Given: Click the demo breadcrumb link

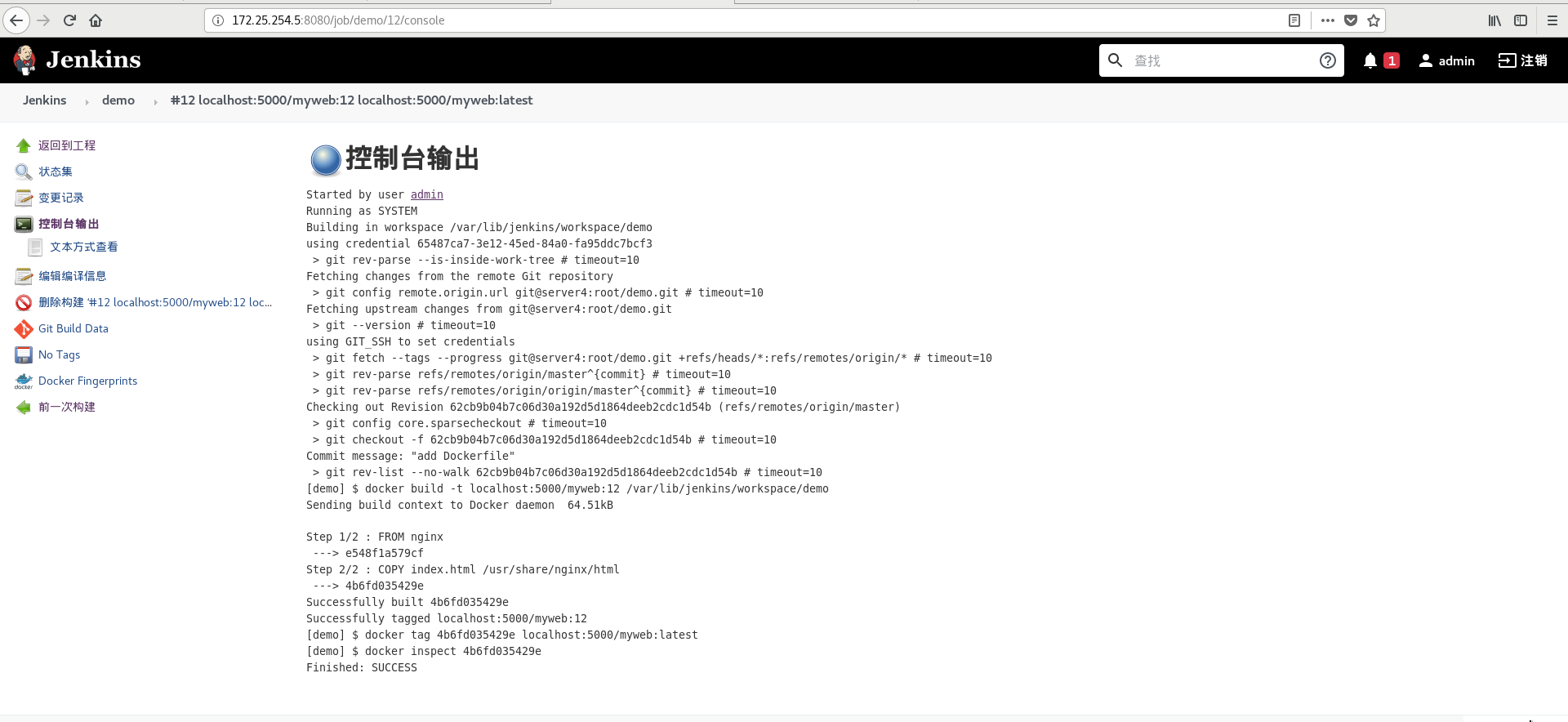Looking at the screenshot, I should click(x=118, y=100).
